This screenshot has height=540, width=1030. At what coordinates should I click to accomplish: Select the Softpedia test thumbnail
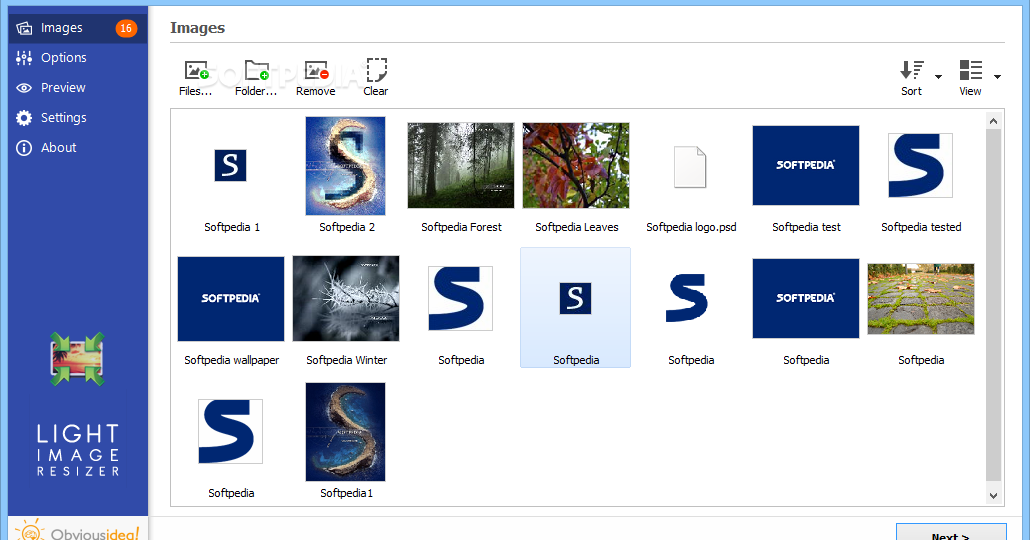pos(806,166)
